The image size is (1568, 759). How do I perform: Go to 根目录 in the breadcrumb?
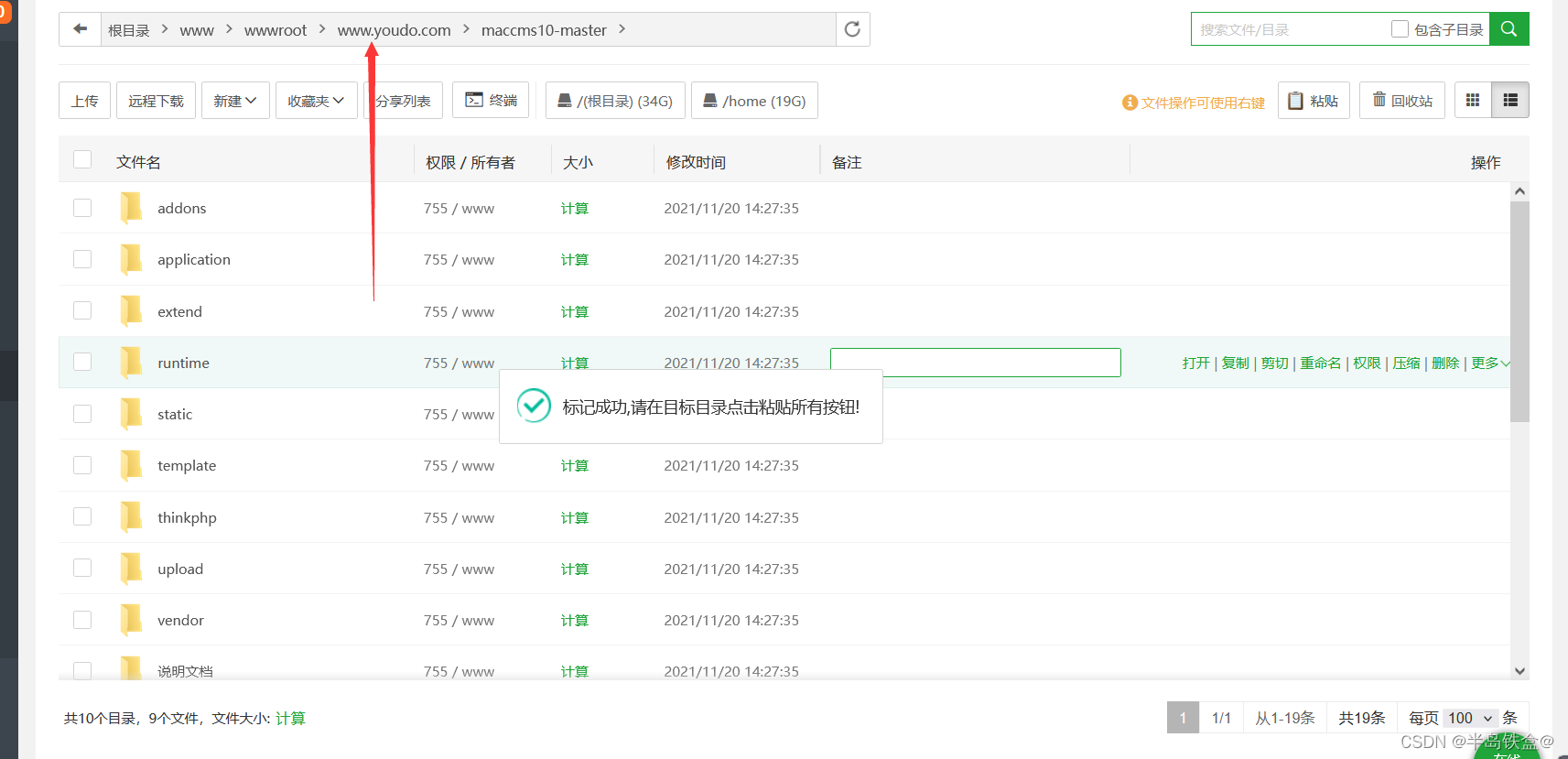click(128, 30)
